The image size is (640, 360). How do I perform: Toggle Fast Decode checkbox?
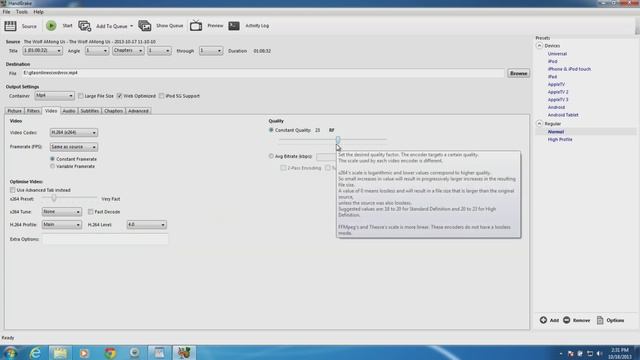pyautogui.click(x=91, y=212)
